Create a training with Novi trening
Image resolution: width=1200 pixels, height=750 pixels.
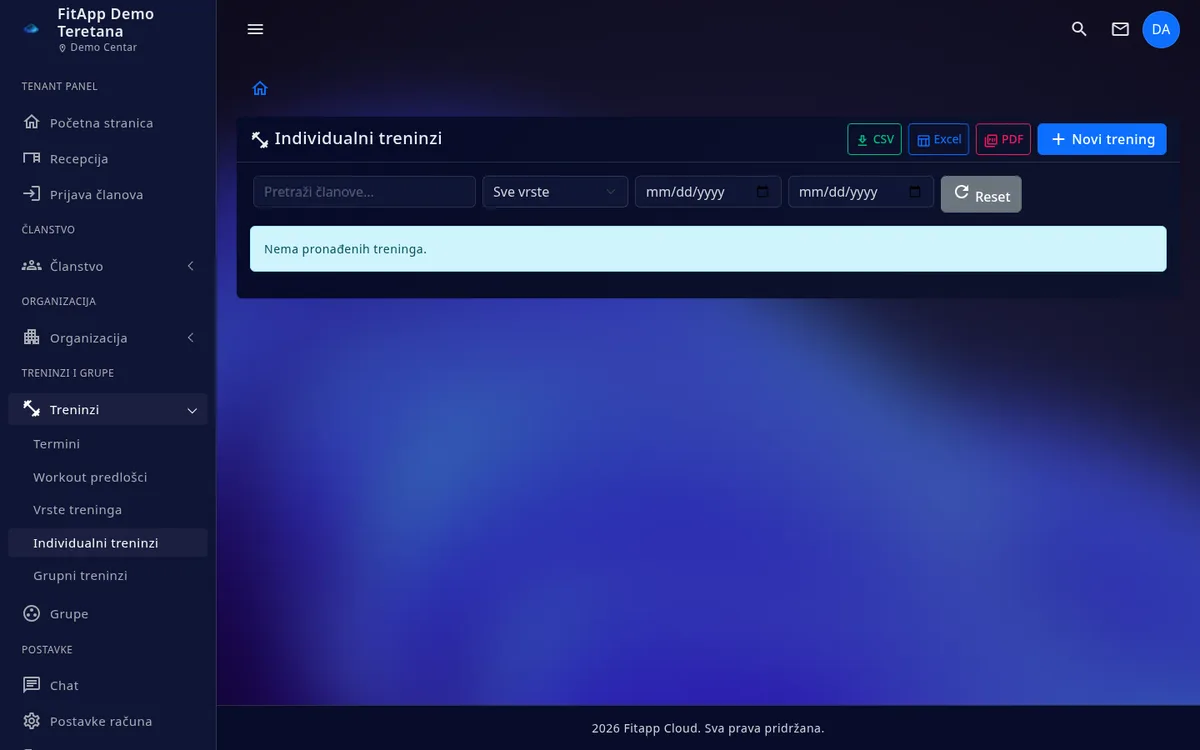pyautogui.click(x=1102, y=139)
